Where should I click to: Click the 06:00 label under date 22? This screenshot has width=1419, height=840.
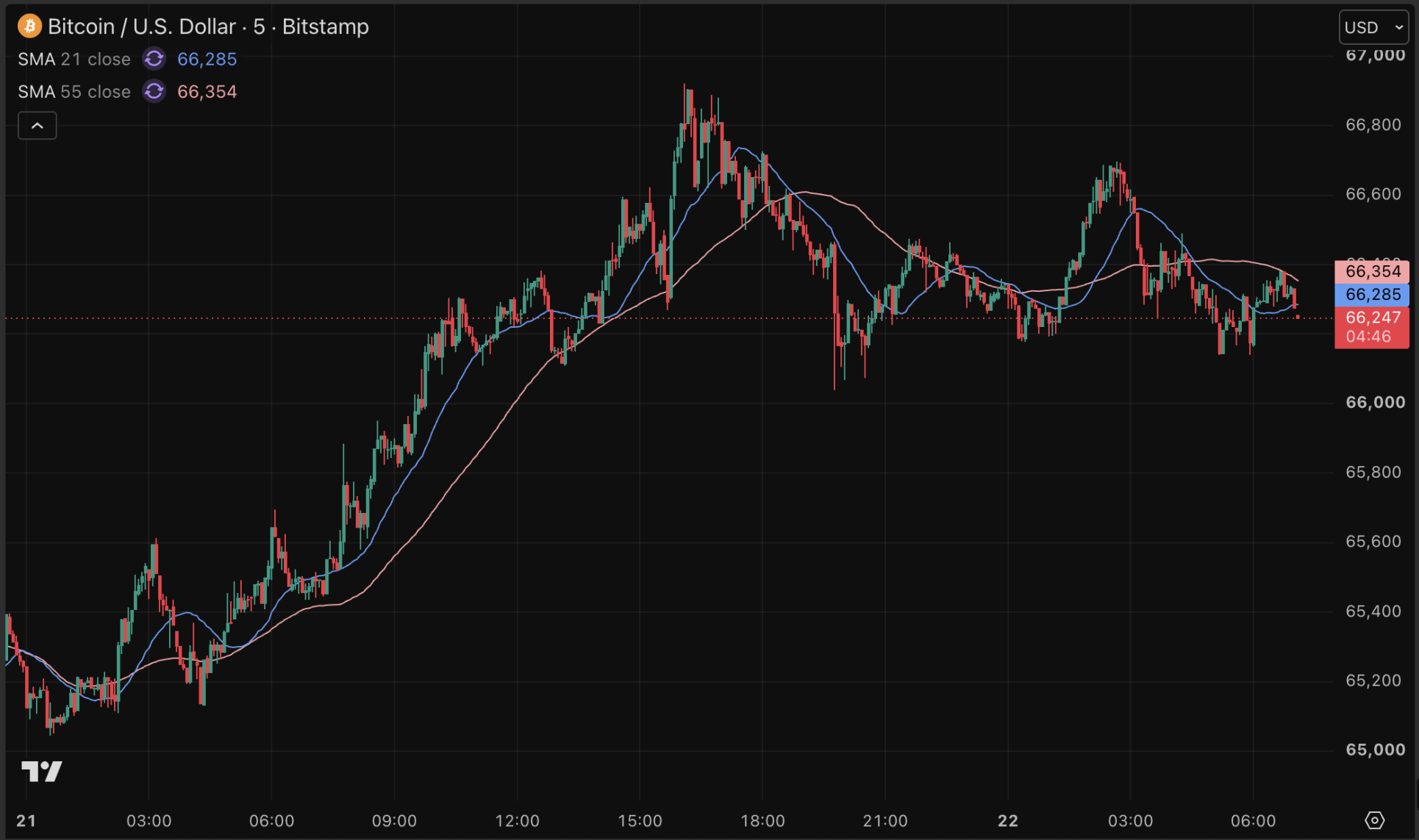tap(1254, 821)
